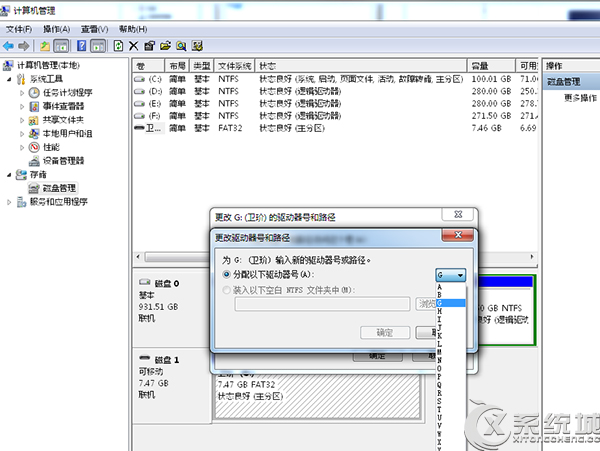Choose drive letter B in the list

[451, 295]
